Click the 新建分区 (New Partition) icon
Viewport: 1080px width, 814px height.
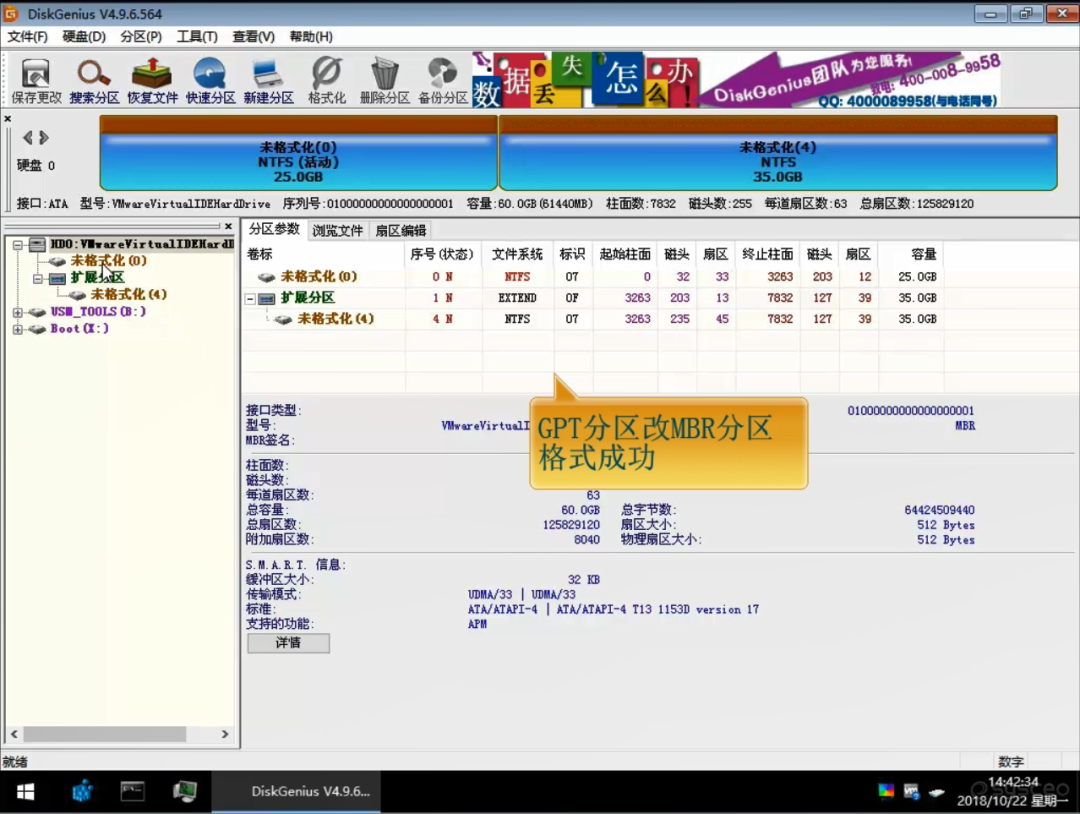coord(268,78)
